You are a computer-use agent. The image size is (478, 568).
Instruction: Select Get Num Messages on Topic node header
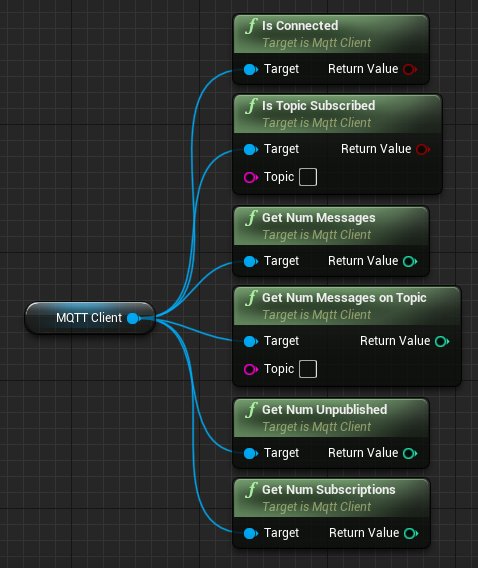pyautogui.click(x=347, y=306)
